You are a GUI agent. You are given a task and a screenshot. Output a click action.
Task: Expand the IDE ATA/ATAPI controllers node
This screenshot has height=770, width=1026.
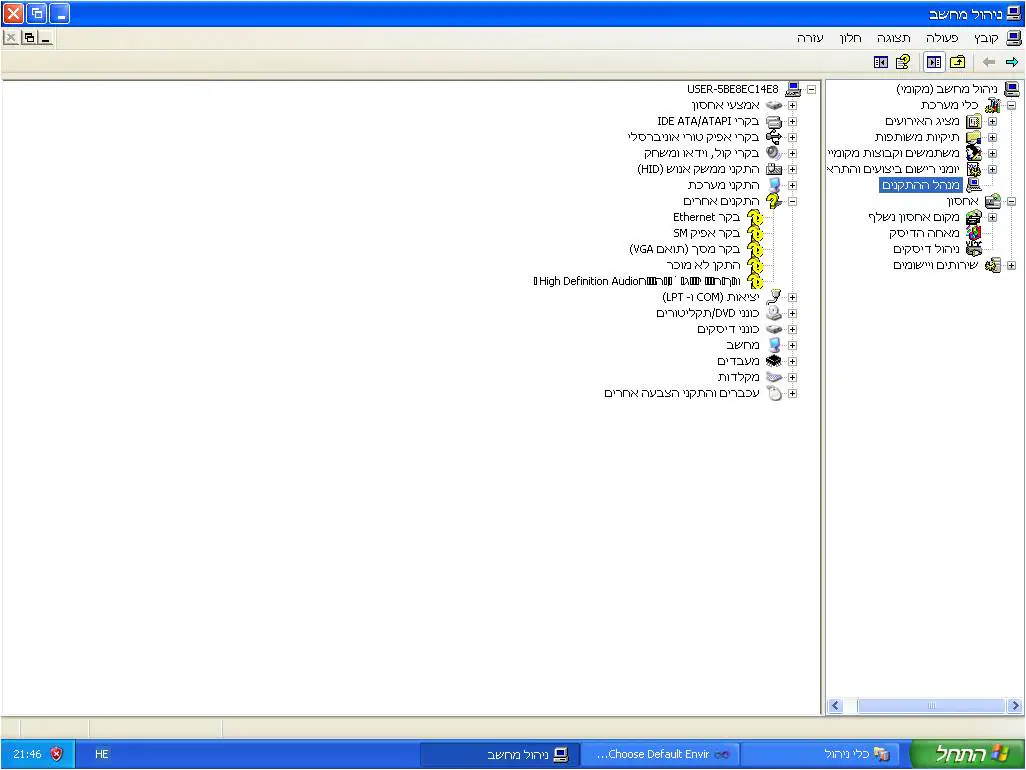(x=792, y=121)
